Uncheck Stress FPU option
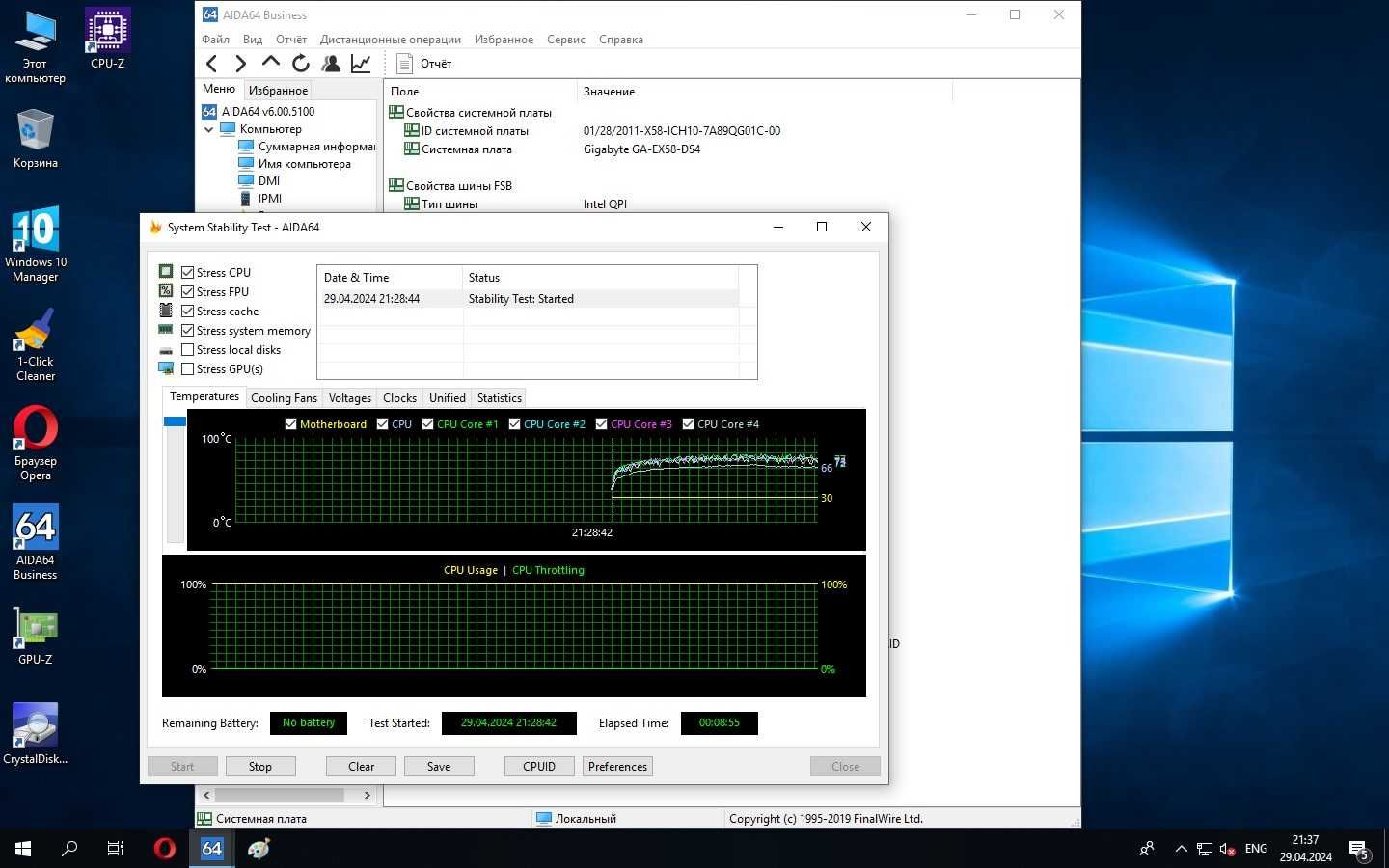The image size is (1389, 868). pyautogui.click(x=188, y=292)
